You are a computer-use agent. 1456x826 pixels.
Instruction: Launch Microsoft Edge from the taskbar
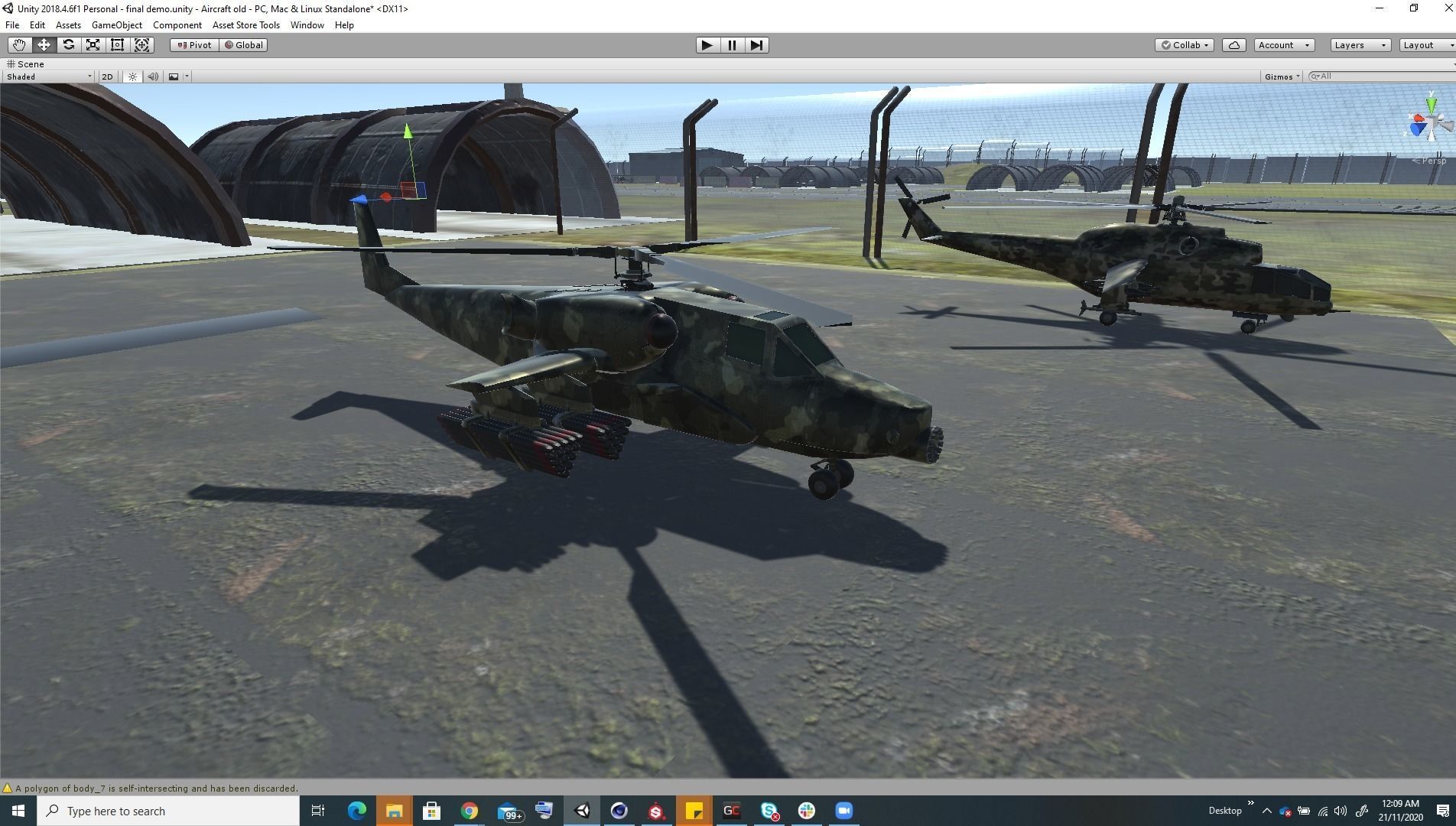point(357,811)
